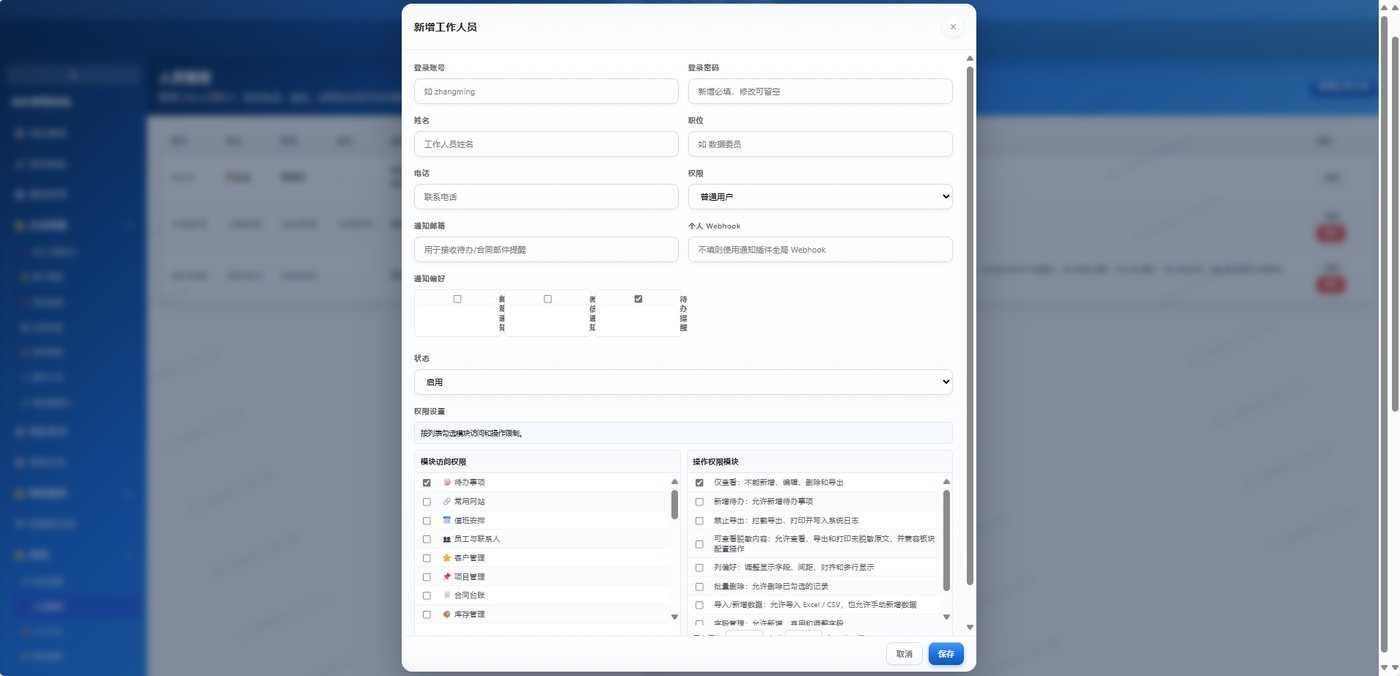
Task: Click the 操作权限模块 panel heading
Action: click(716, 462)
